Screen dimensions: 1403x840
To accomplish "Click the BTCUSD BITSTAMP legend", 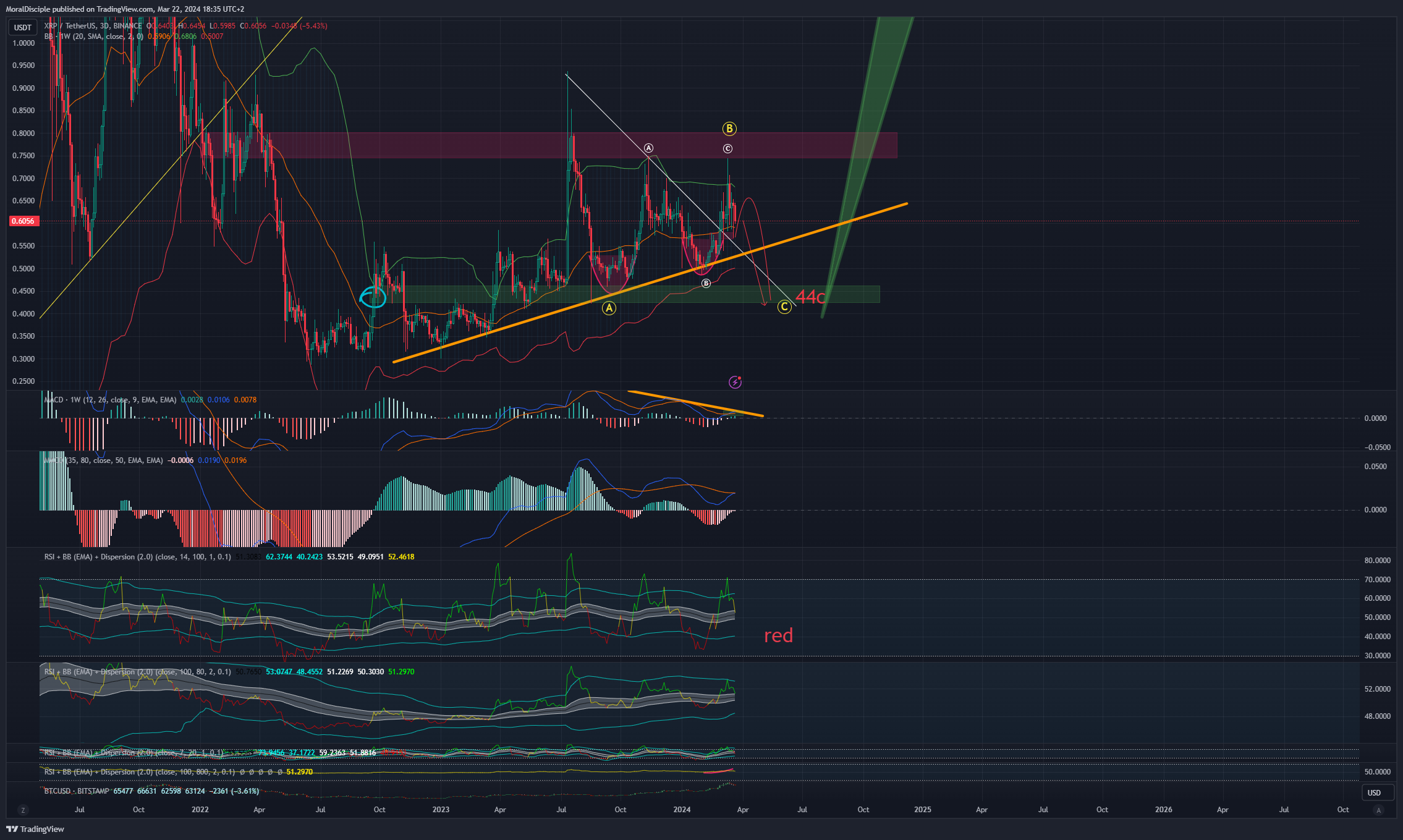I will (x=77, y=791).
